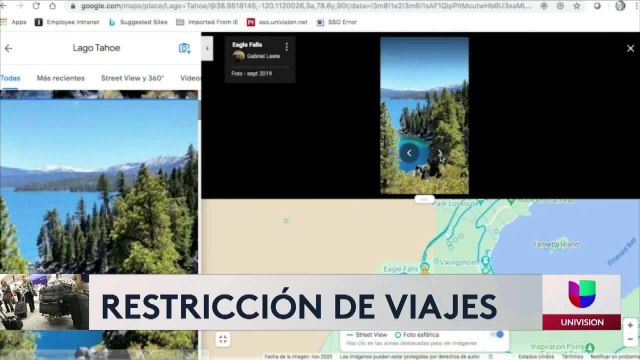Open the Estados Unidos footer link
The height and width of the screenshot is (360, 640).
pos(536,357)
